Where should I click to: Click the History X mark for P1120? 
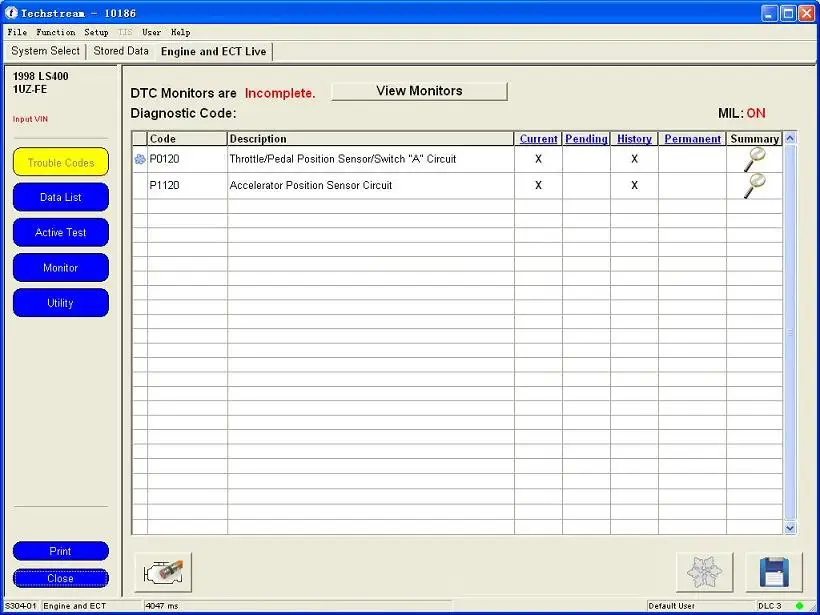634,186
